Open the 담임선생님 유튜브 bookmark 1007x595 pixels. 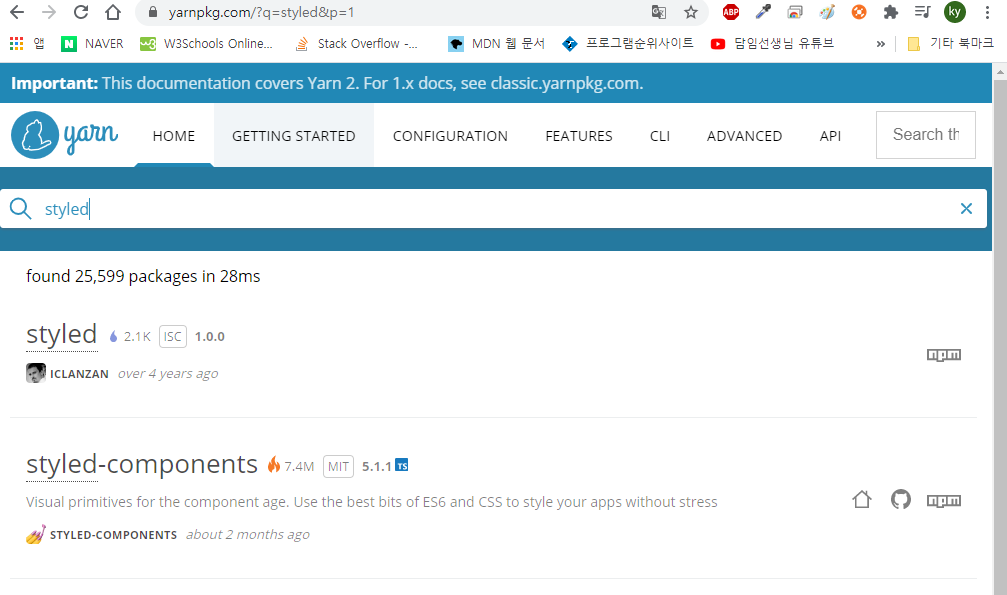(772, 44)
